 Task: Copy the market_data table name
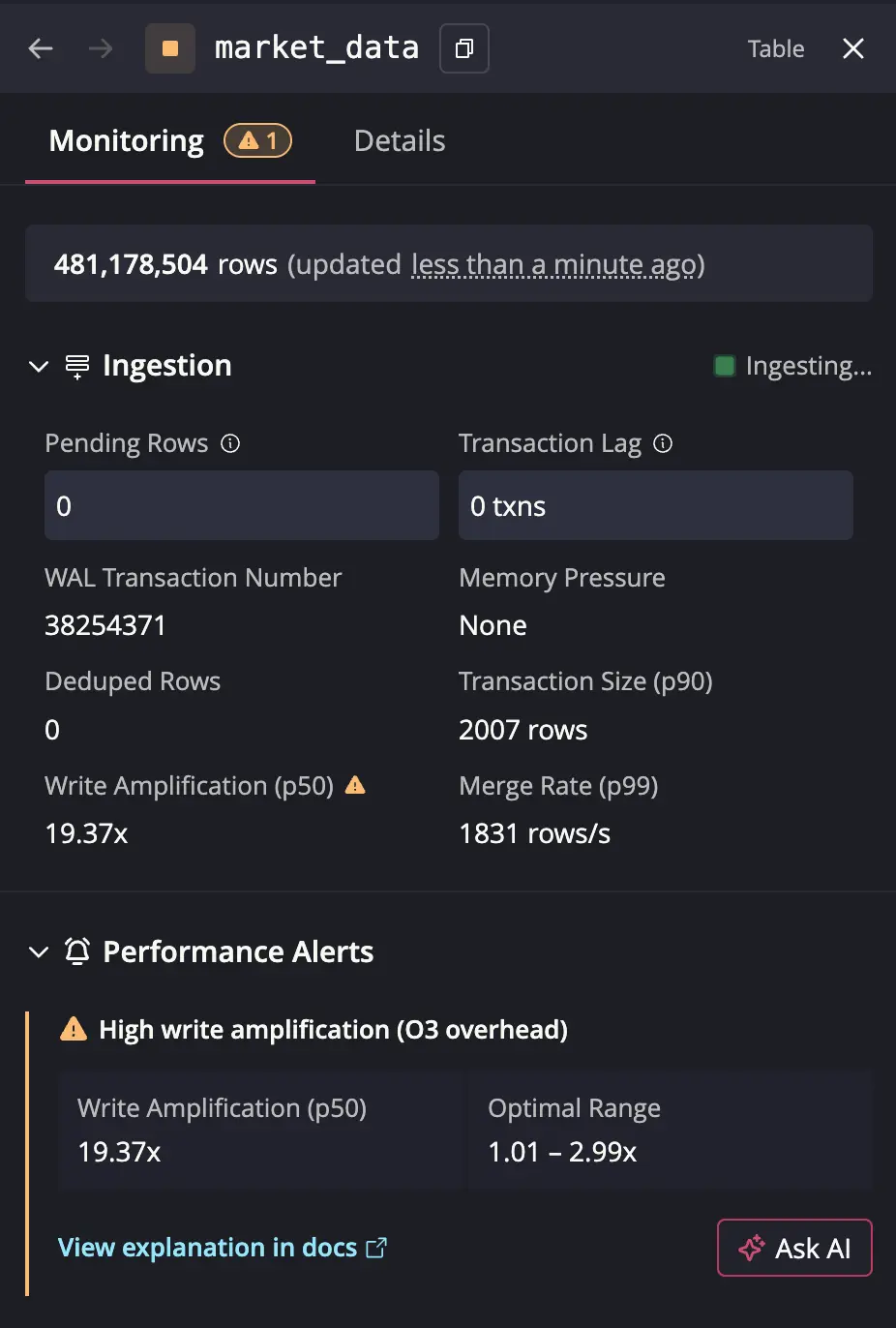point(464,48)
